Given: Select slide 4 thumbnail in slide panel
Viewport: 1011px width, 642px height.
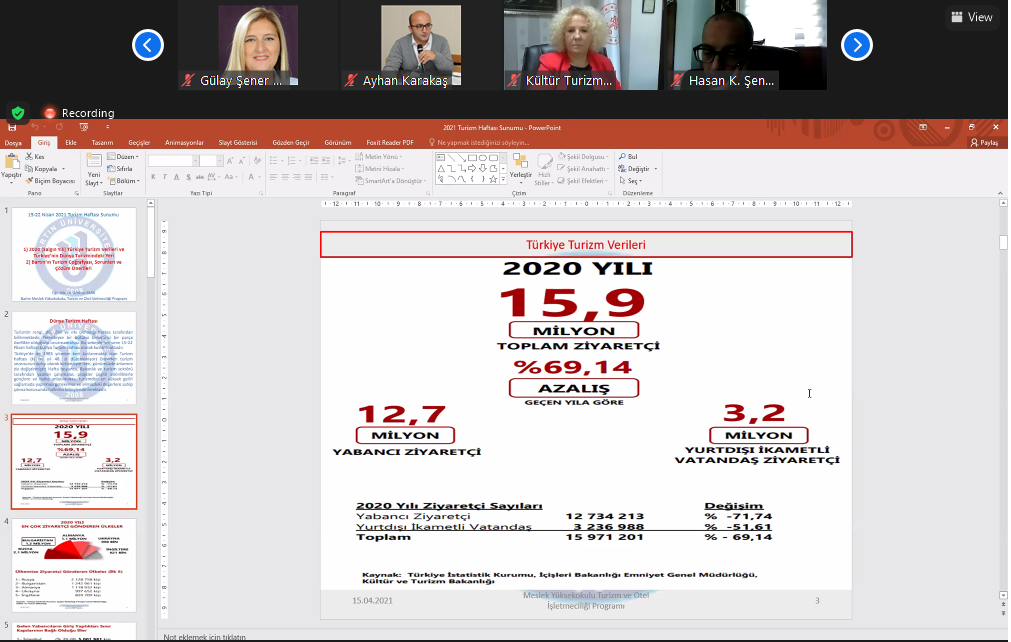Looking at the screenshot, I should point(74,564).
